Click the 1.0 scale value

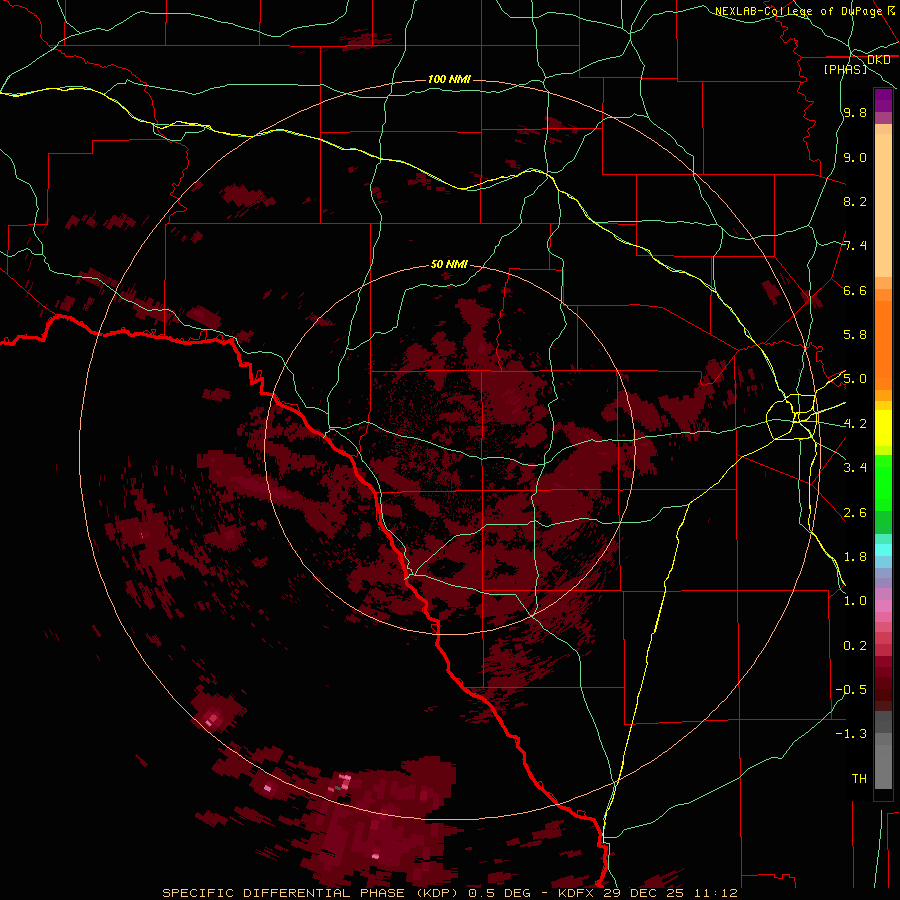point(855,601)
